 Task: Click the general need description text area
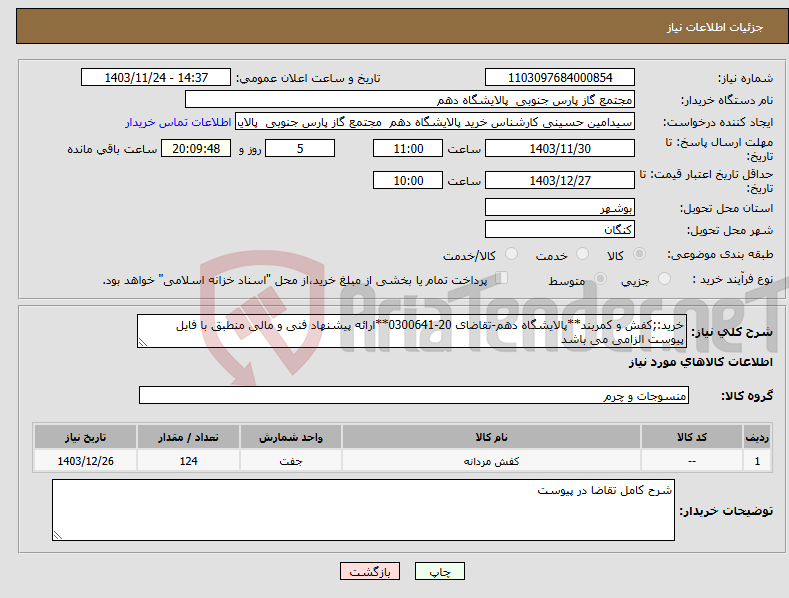click(x=412, y=332)
